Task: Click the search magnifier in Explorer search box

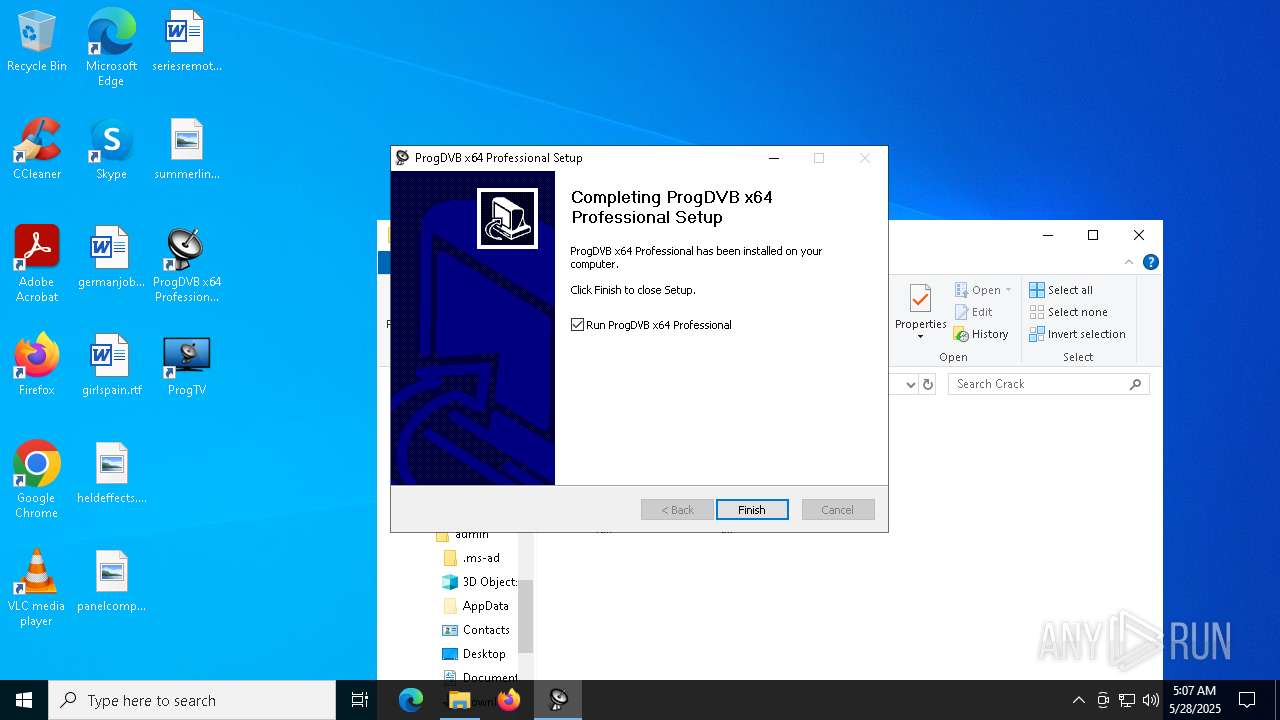Action: point(1135,384)
